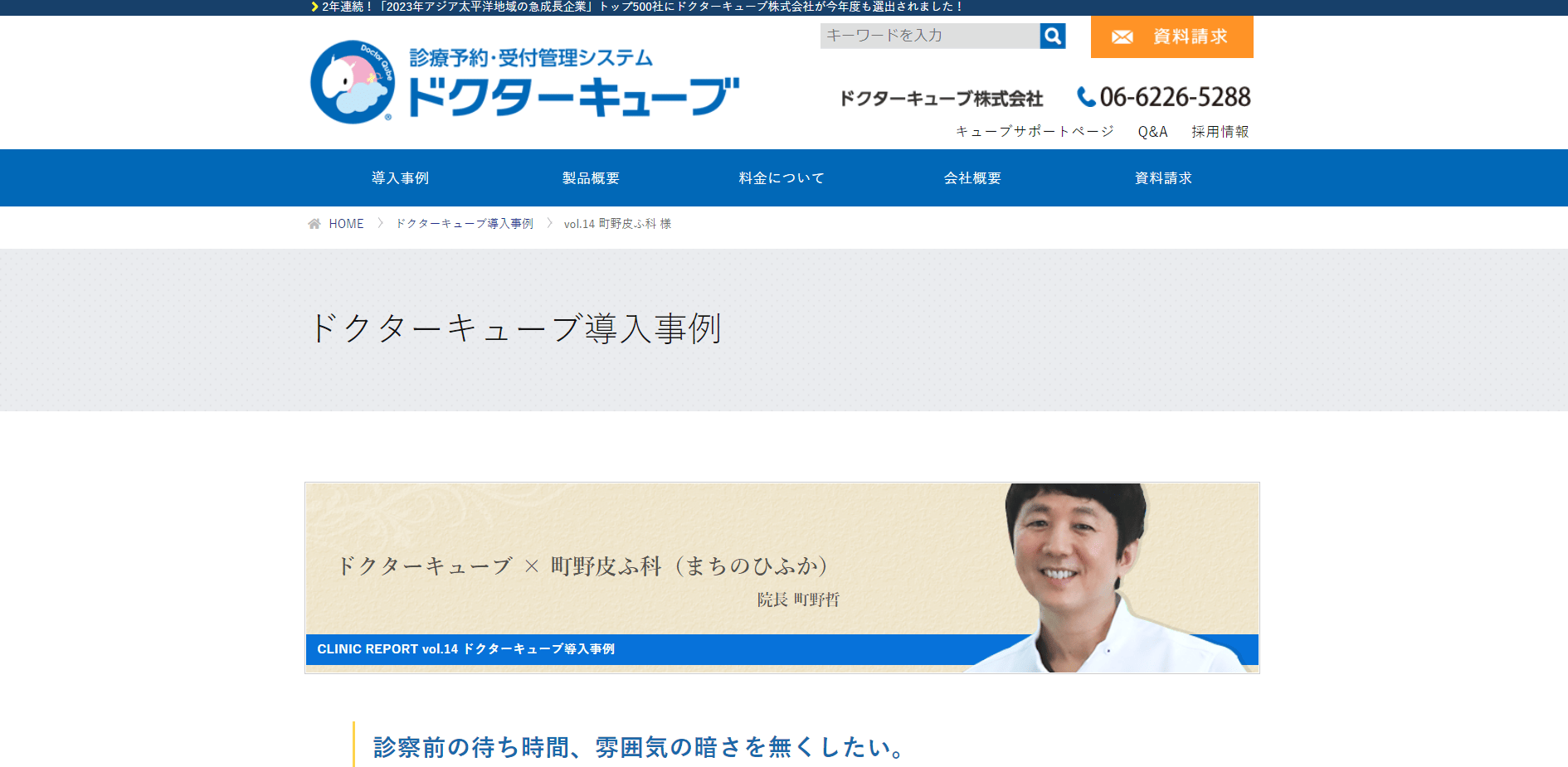Focus the キーワードを入力 search field
Image resolution: width=1568 pixels, height=767 pixels.
coord(930,36)
